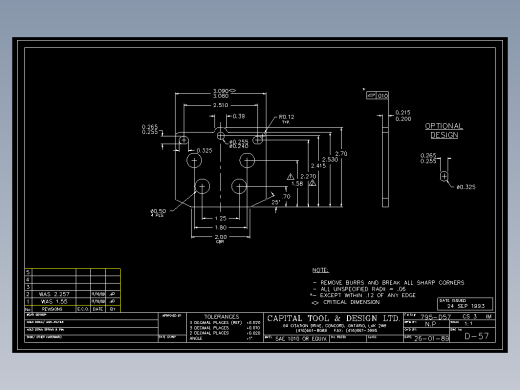The width and height of the screenshot is (520, 390).
Task: Click the ø0.255 hole diameter callout
Action: click(x=239, y=141)
